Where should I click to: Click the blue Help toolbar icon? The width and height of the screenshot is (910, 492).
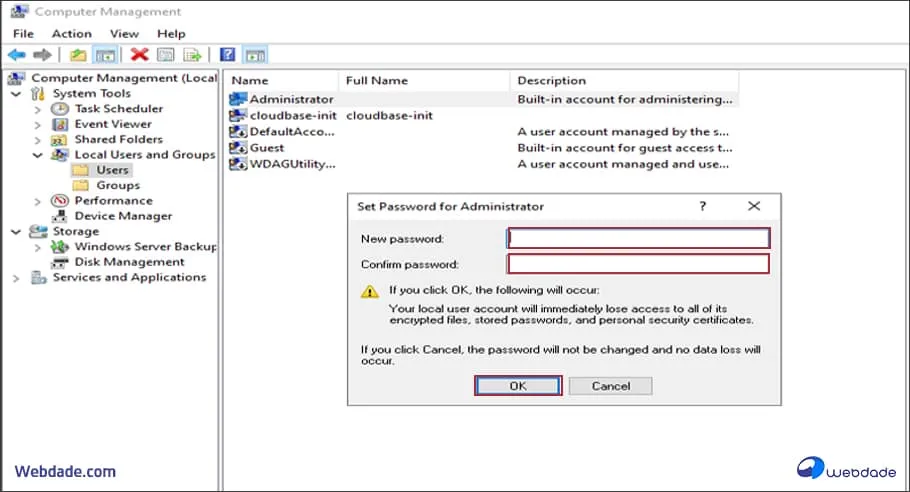click(227, 55)
